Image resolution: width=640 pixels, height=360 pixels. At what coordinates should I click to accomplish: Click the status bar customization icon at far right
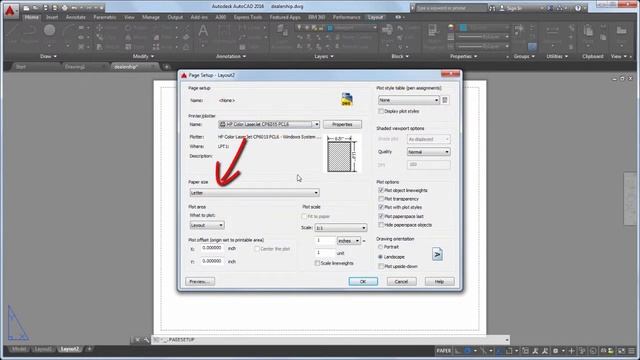click(x=631, y=351)
